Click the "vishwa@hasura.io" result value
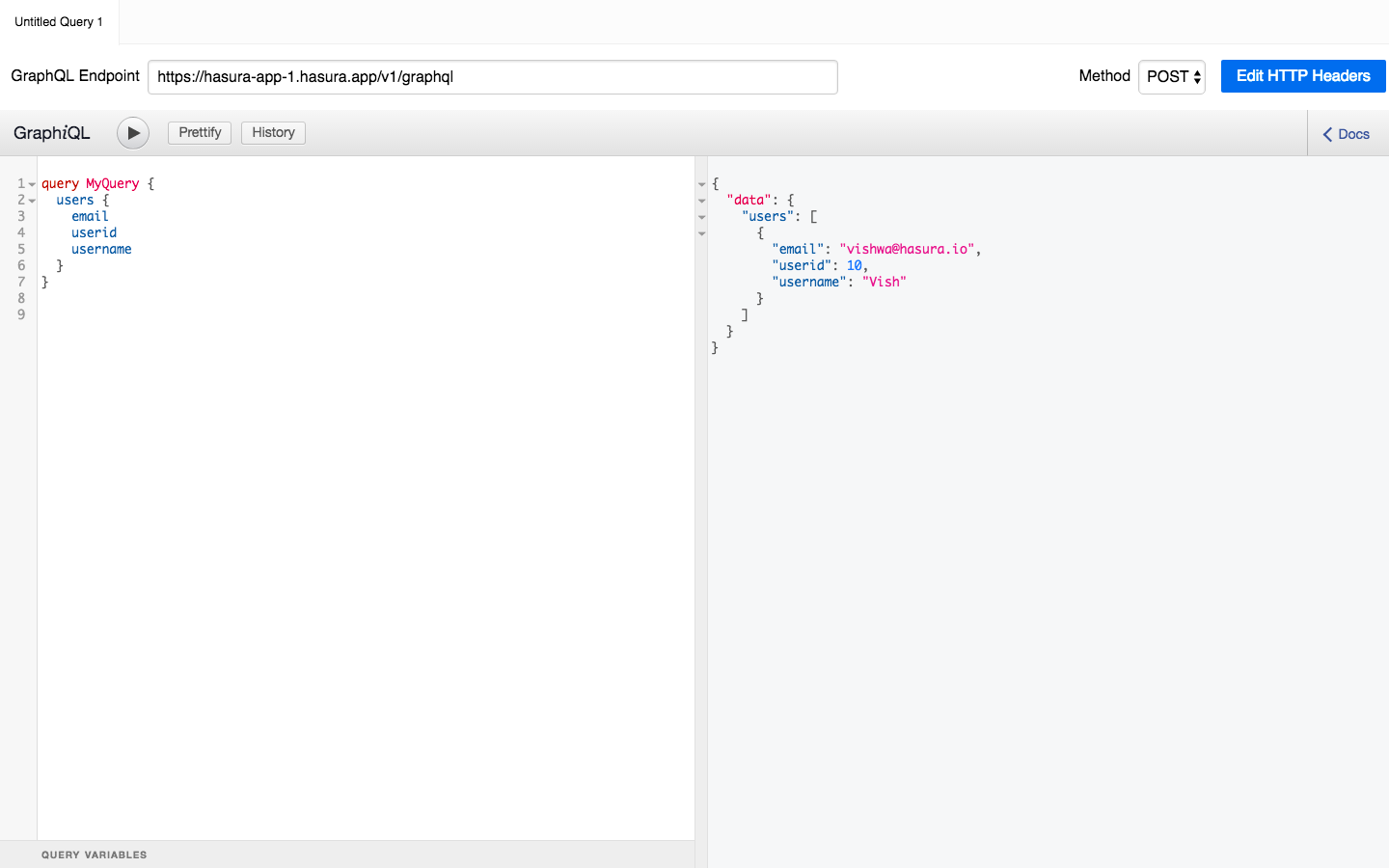 pyautogui.click(x=907, y=249)
